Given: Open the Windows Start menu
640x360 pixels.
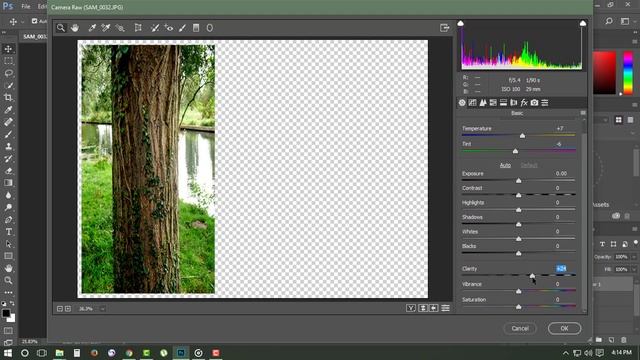Looking at the screenshot, I should (8, 353).
